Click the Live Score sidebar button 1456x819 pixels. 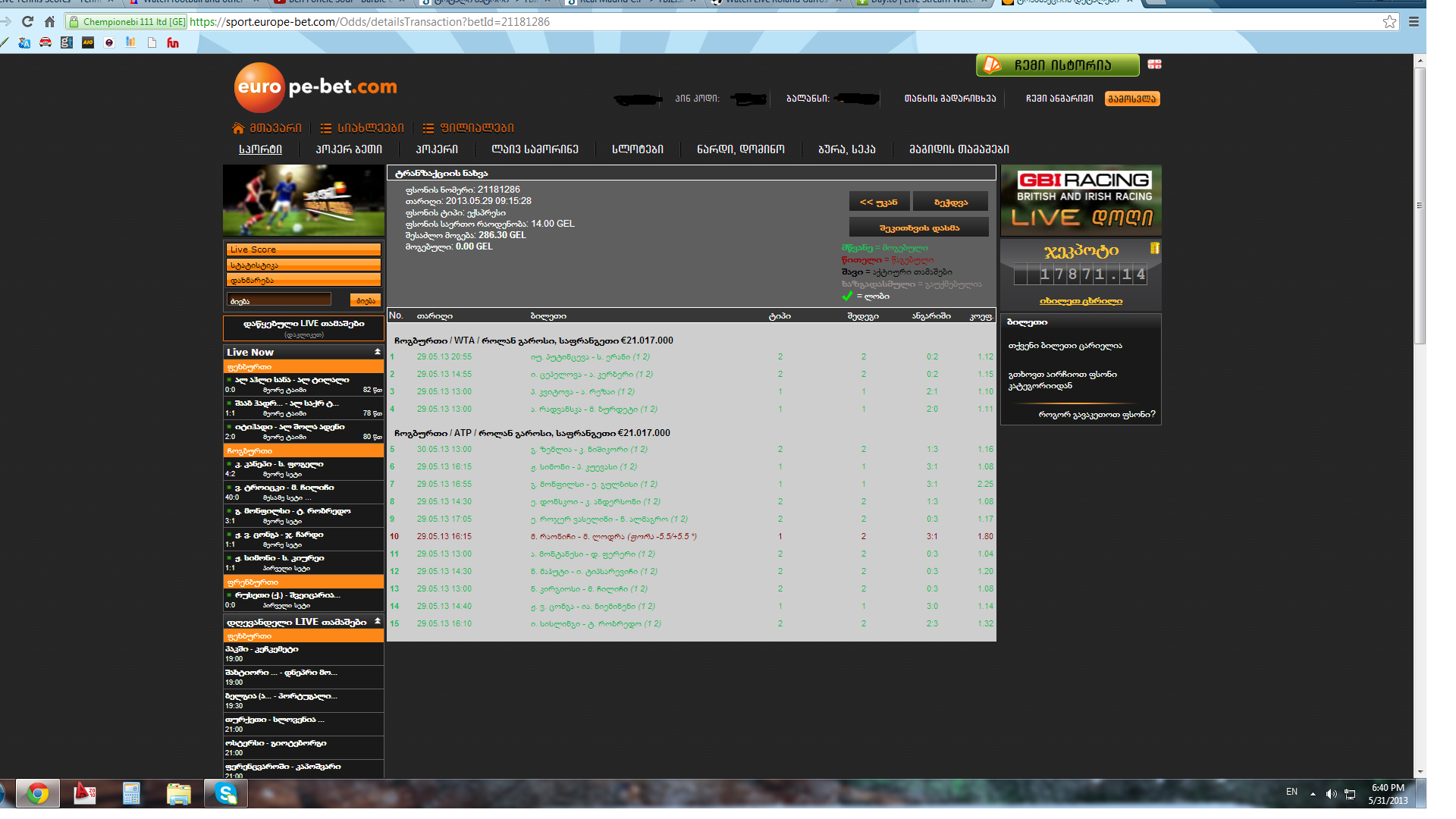(x=303, y=249)
